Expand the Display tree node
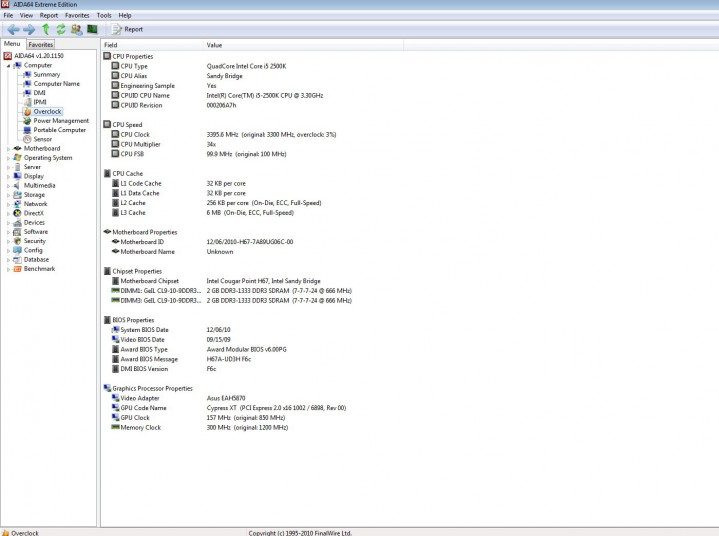This screenshot has height=536, width=719. click(x=8, y=177)
